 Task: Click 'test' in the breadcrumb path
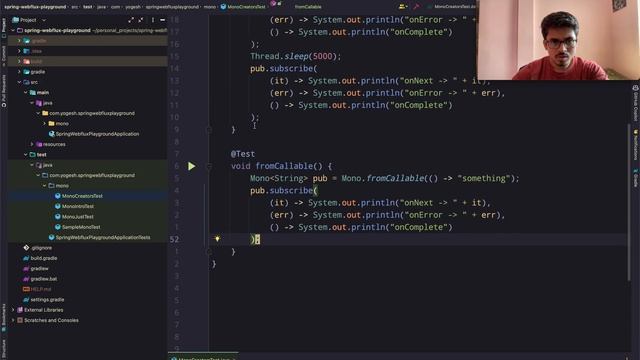point(88,7)
